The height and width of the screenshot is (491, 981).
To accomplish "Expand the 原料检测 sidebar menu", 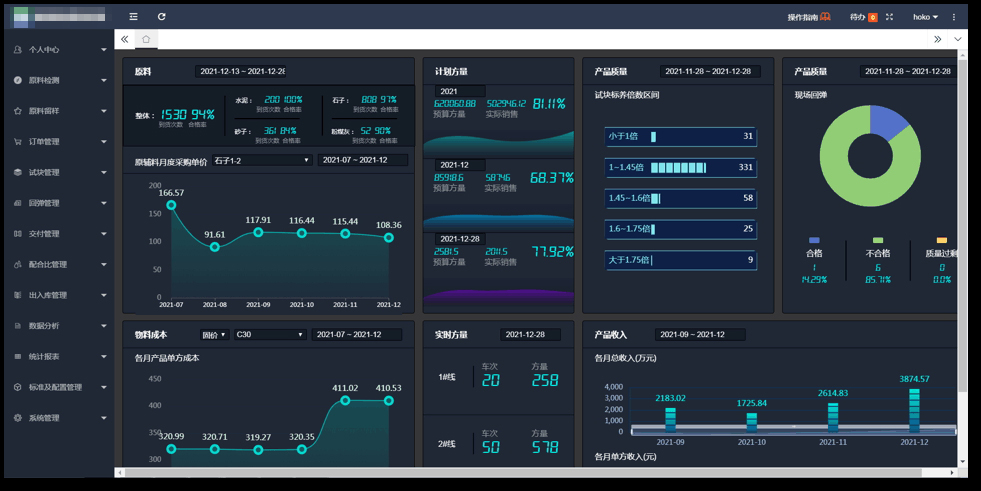I will tap(60, 80).
